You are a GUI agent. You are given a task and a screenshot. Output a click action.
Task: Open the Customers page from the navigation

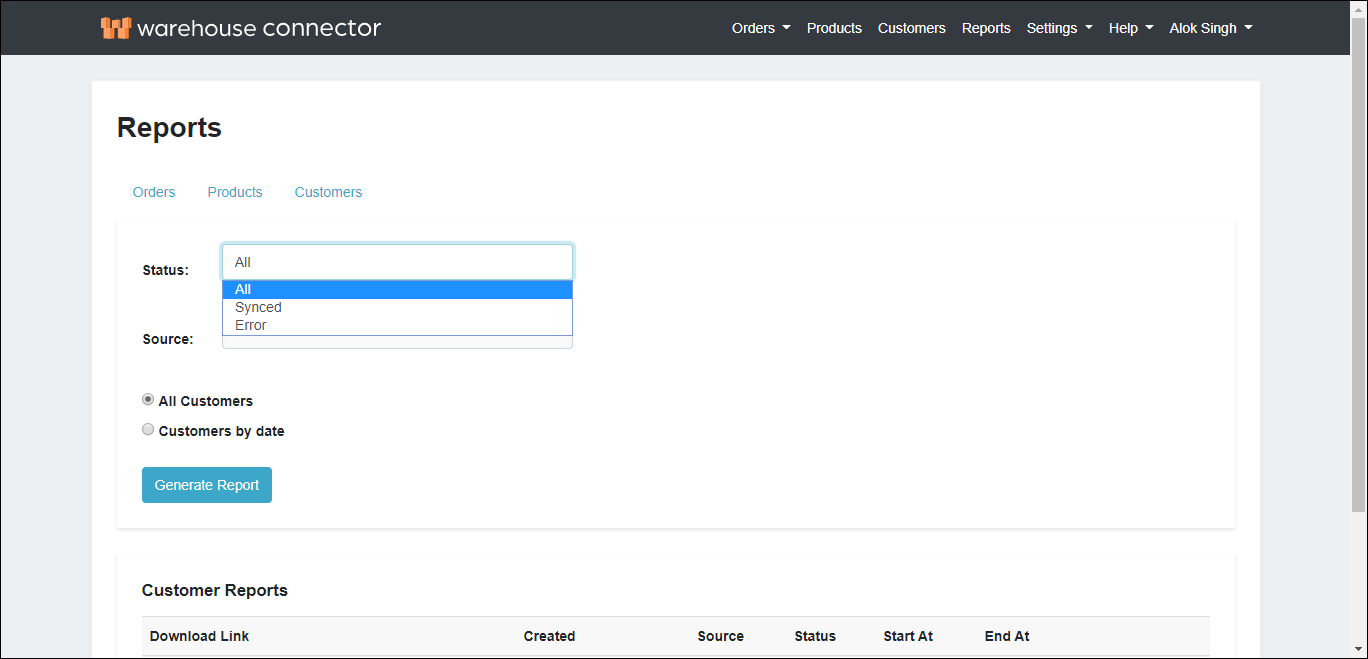pos(911,28)
